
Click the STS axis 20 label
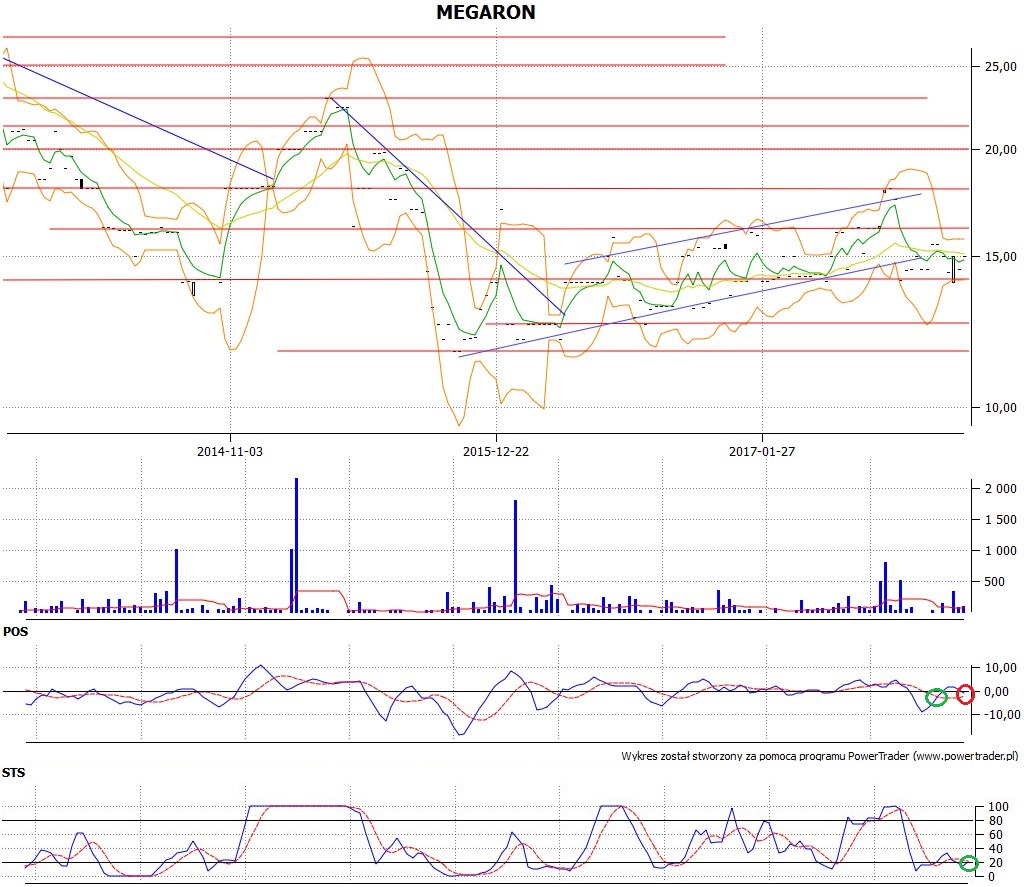click(x=995, y=863)
